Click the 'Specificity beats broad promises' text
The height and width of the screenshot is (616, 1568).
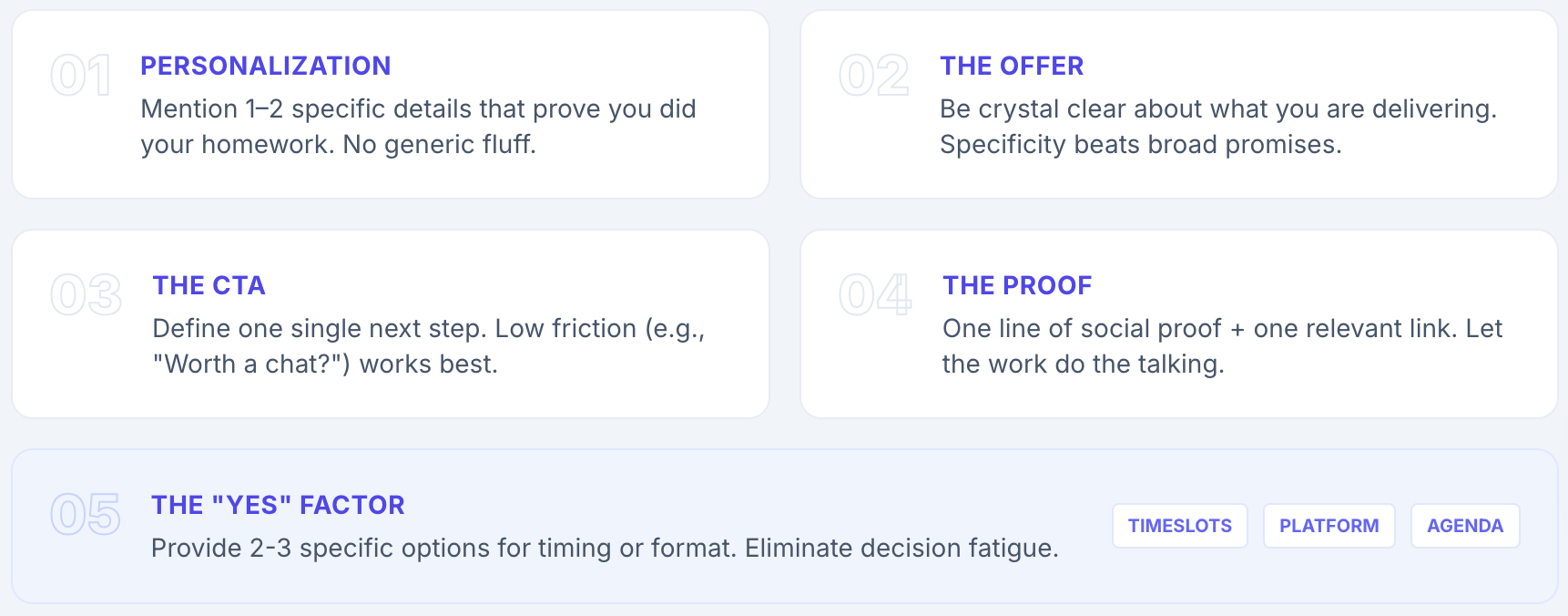pos(1141,145)
